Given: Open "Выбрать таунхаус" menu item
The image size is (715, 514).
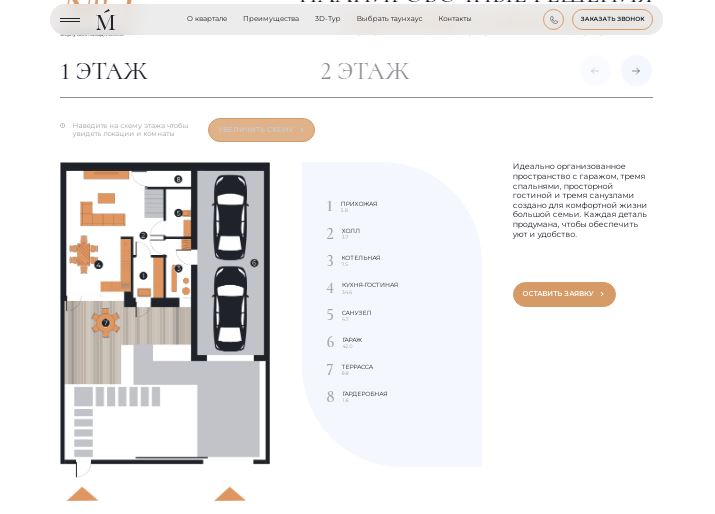Looking at the screenshot, I should pos(389,19).
